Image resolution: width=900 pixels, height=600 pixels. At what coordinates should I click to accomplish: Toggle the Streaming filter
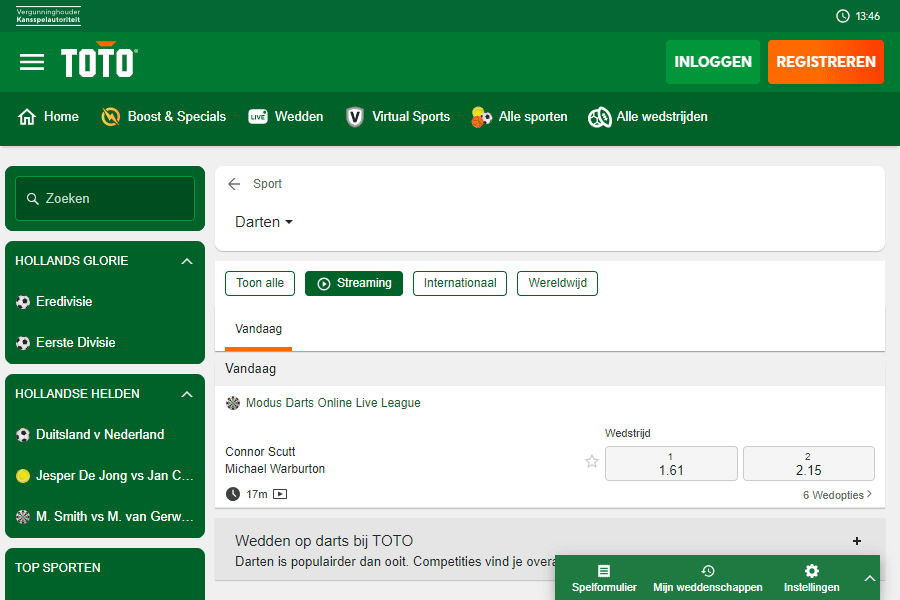point(354,283)
